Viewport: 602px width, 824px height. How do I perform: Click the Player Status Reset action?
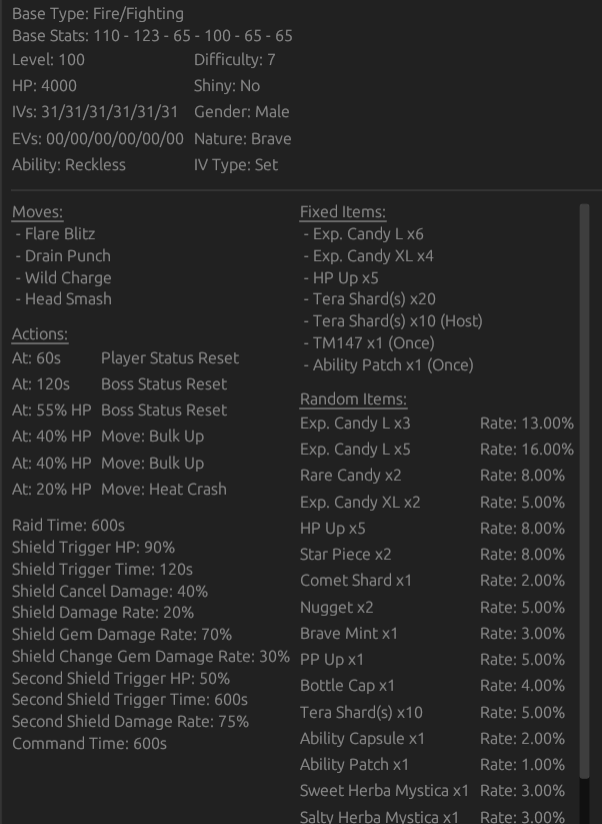[170, 358]
